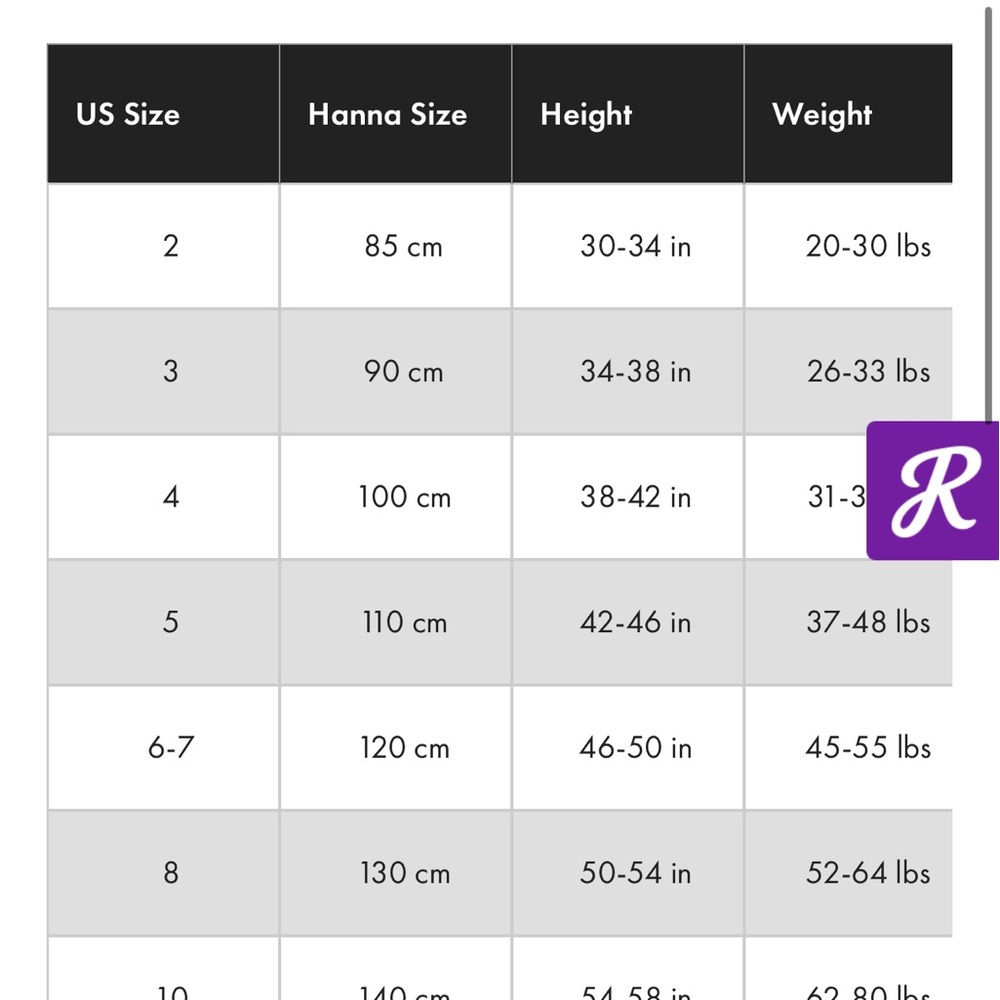Select the 30-34 in height cell
The width and height of the screenshot is (1000, 1000).
click(x=628, y=246)
